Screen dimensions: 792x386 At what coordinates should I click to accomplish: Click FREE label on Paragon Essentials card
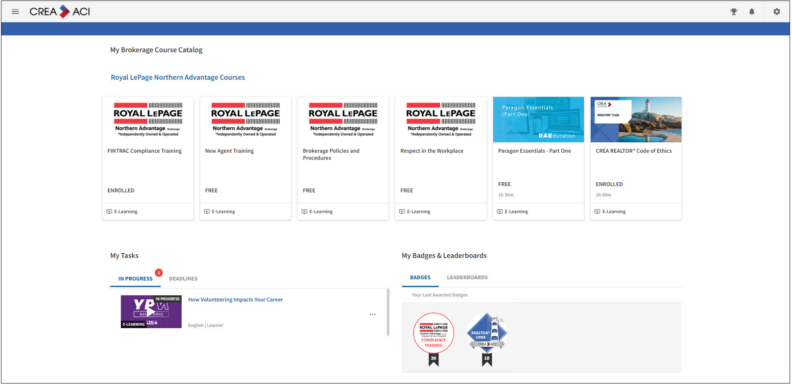coord(504,184)
